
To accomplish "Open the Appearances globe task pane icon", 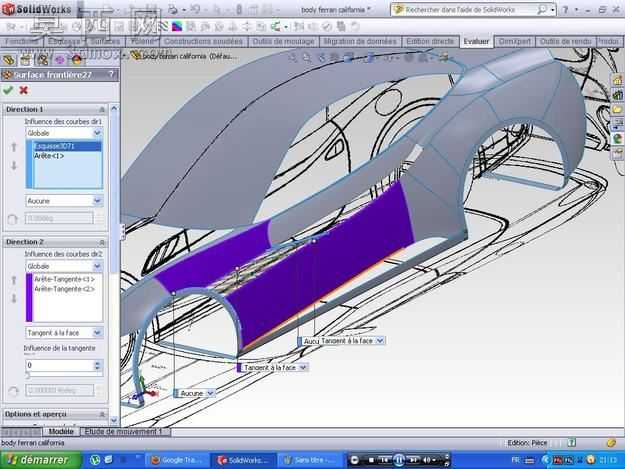I will (617, 139).
